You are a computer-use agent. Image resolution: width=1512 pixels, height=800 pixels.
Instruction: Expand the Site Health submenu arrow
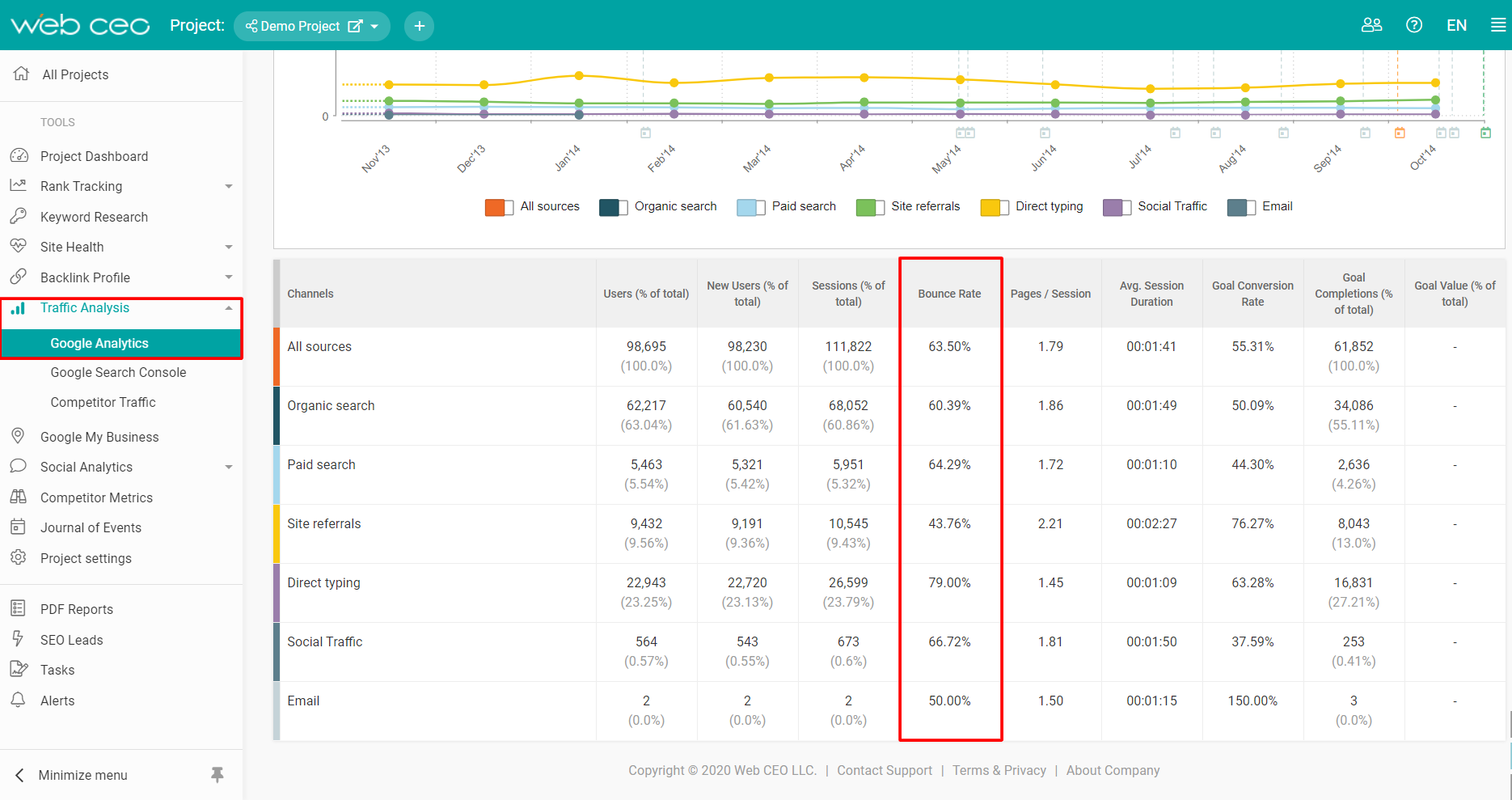tap(229, 247)
